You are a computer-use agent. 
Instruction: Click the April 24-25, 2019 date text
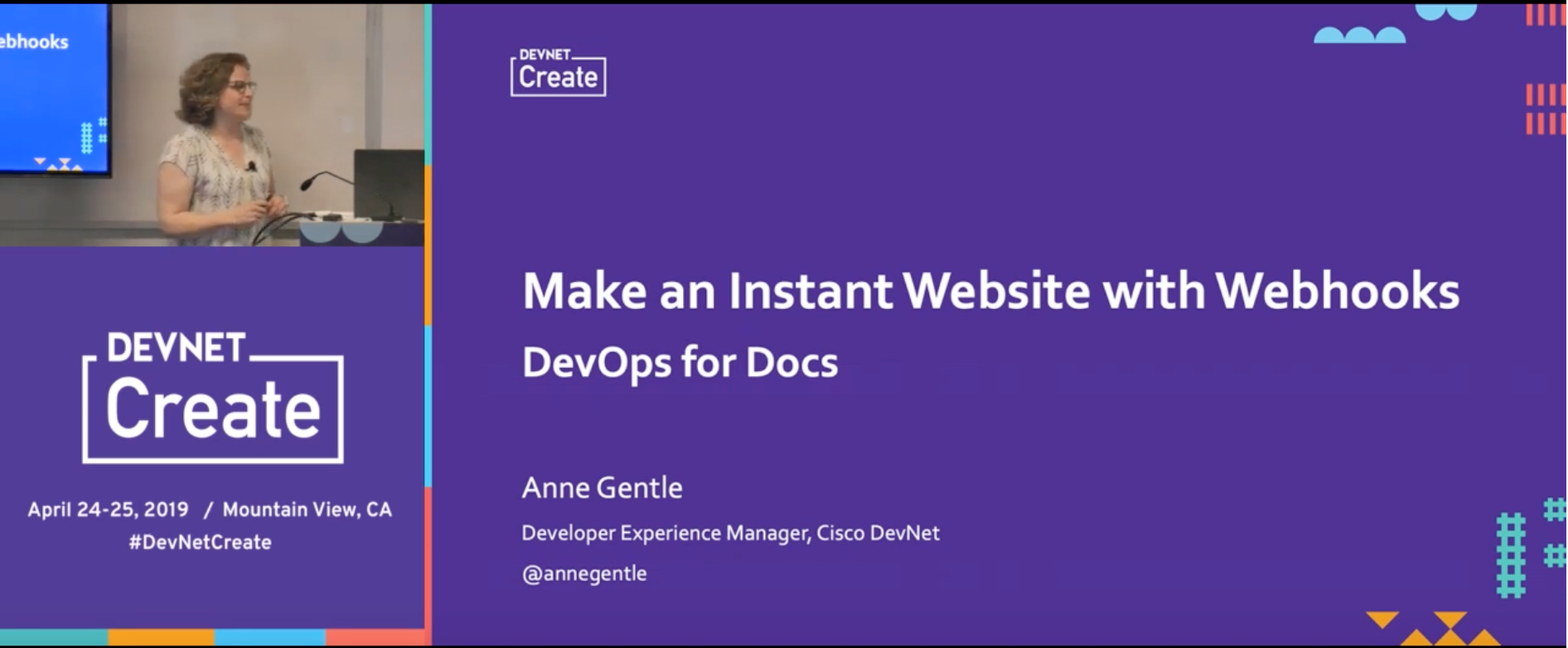(108, 510)
